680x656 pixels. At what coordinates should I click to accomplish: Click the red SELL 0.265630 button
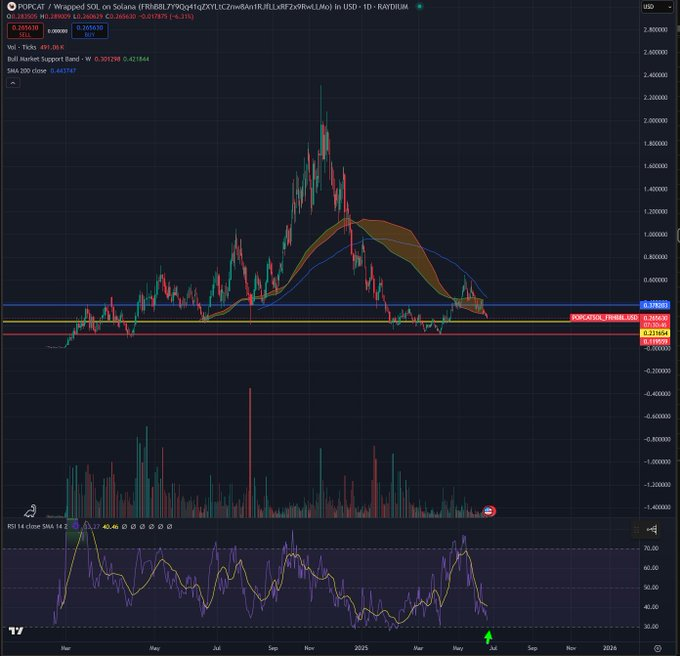[x=25, y=31]
